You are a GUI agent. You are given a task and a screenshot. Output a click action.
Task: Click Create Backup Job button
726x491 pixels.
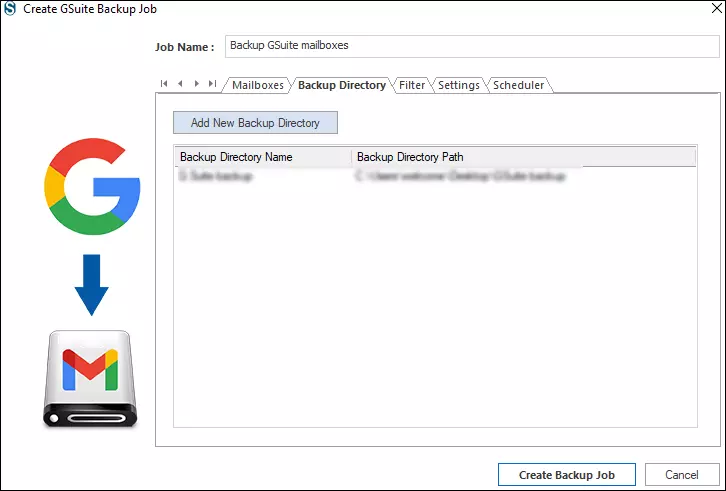[x=567, y=475]
